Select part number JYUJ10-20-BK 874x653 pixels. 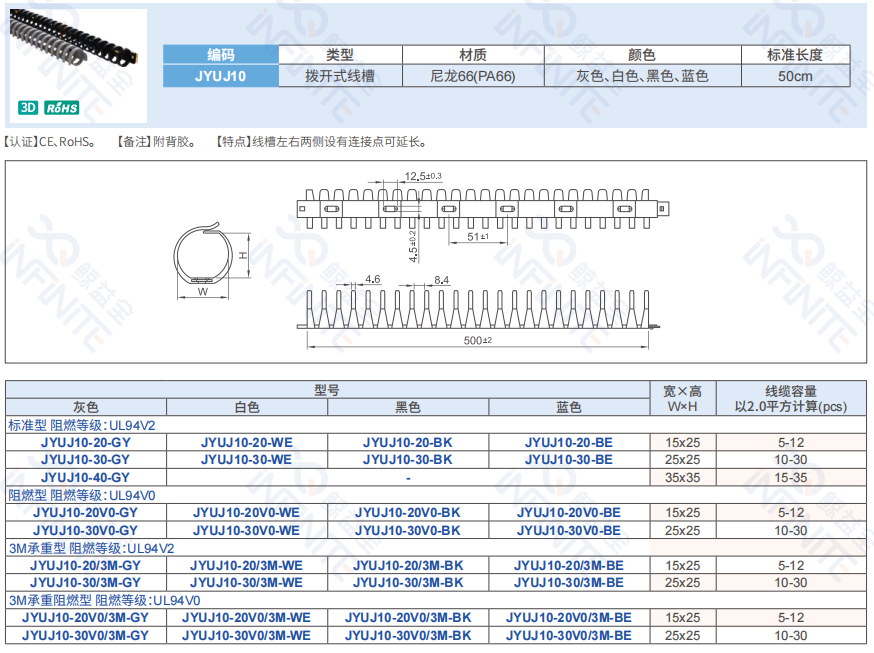tap(408, 442)
